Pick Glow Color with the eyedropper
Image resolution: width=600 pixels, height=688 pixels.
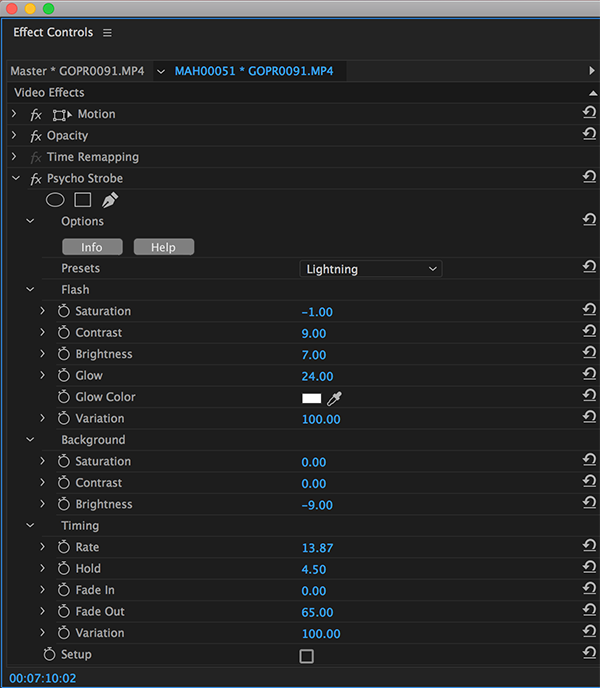tap(334, 398)
